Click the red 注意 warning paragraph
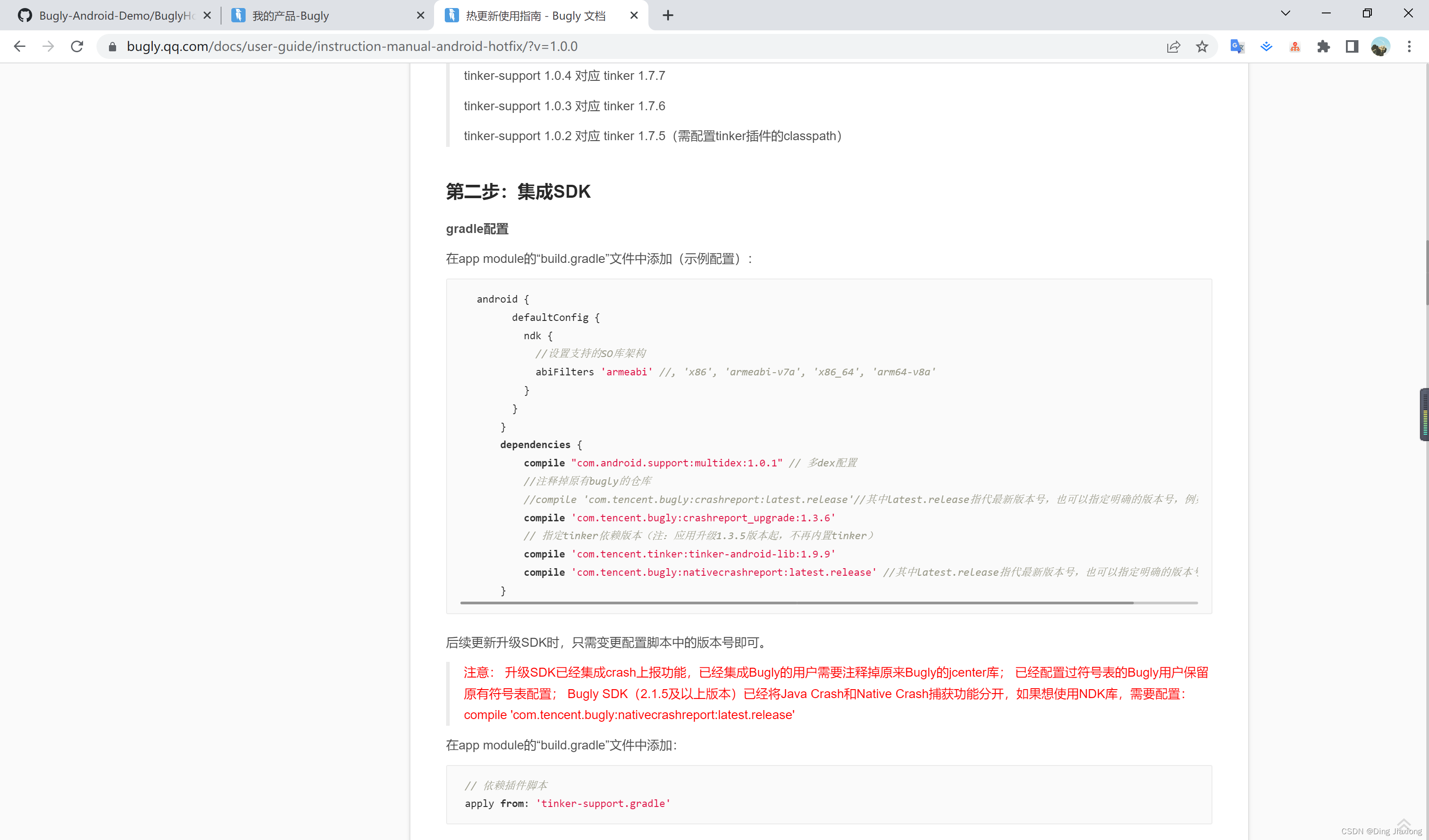The image size is (1429, 840). coord(836,693)
